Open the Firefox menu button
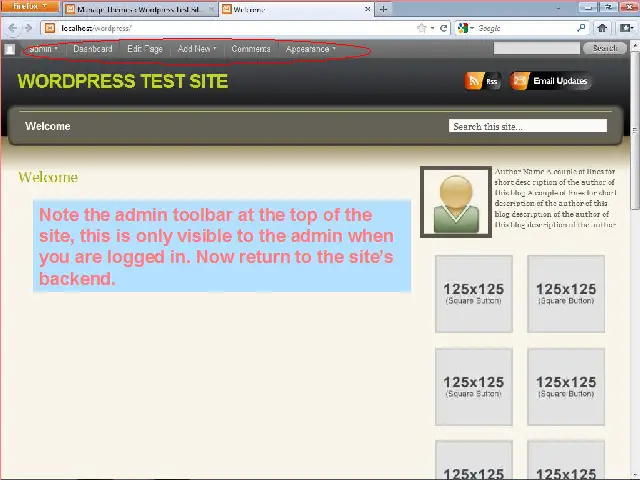Screen dimensions: 640x480 tap(28, 7)
